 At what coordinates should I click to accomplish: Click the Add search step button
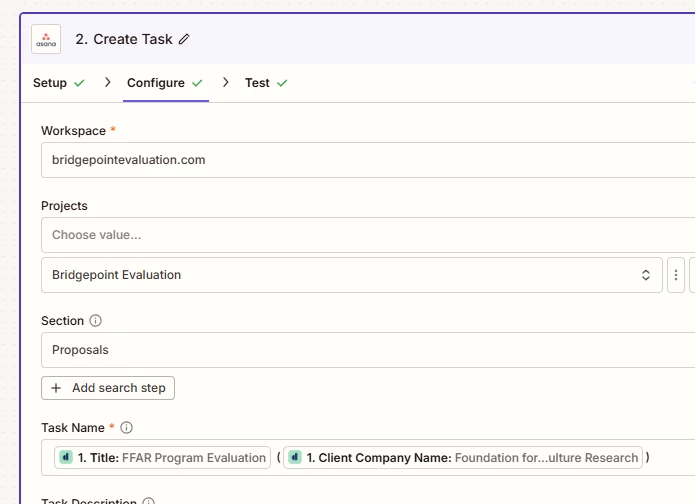tap(108, 388)
